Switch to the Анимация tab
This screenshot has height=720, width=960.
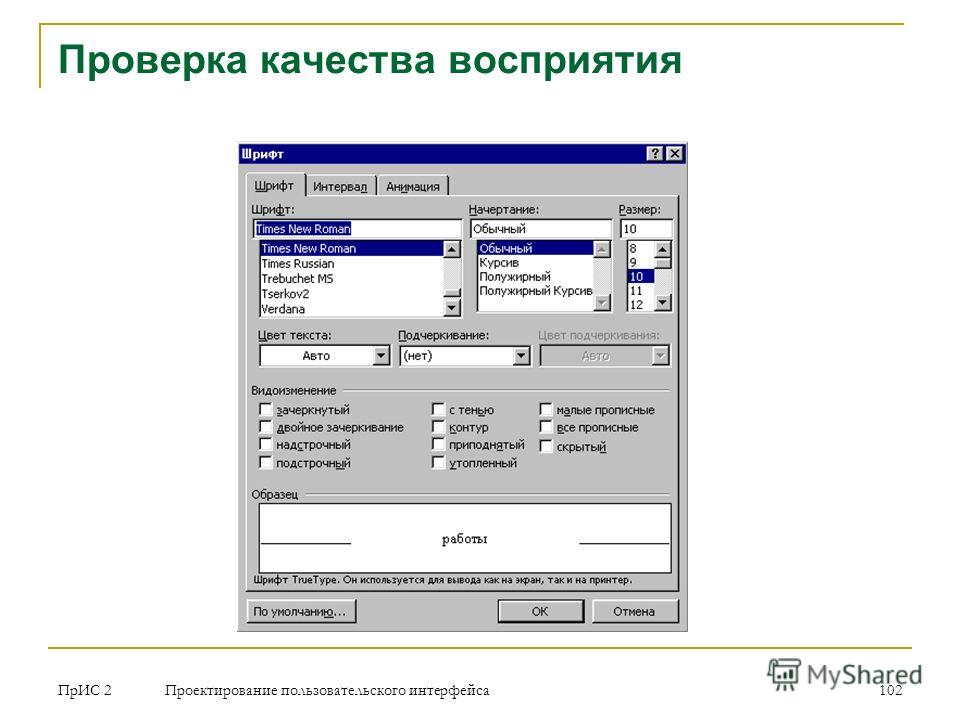pos(413,186)
